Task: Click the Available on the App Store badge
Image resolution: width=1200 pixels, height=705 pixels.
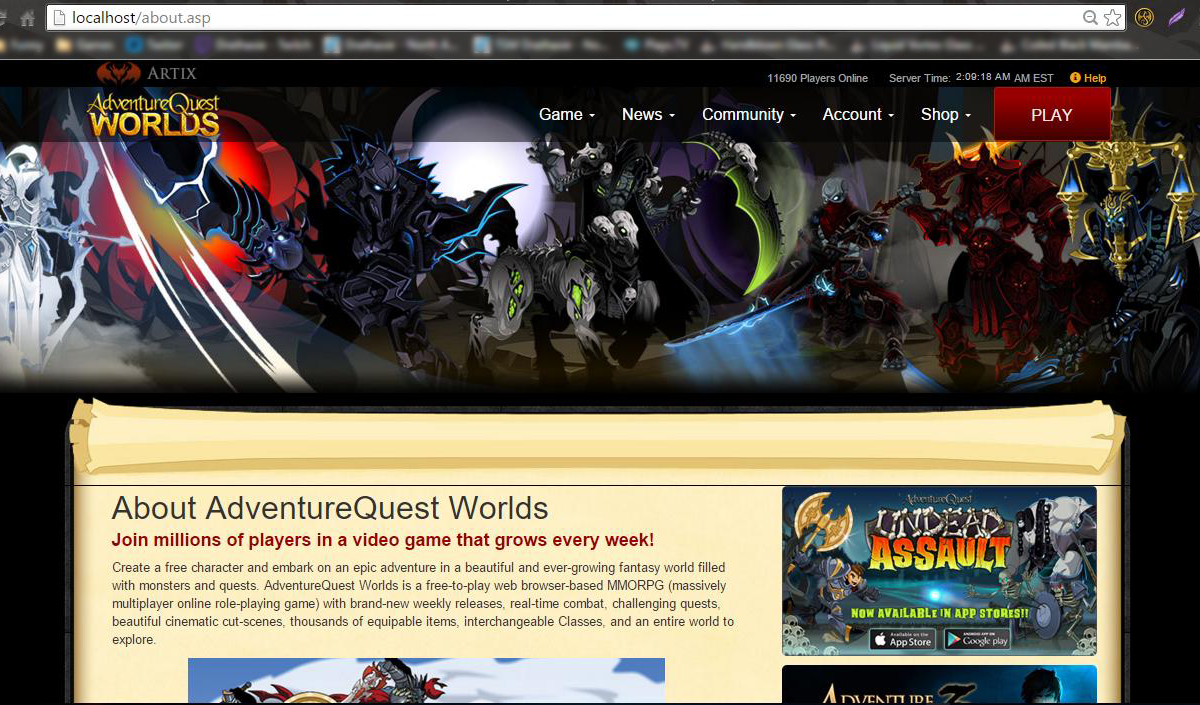Action: pyautogui.click(x=901, y=639)
